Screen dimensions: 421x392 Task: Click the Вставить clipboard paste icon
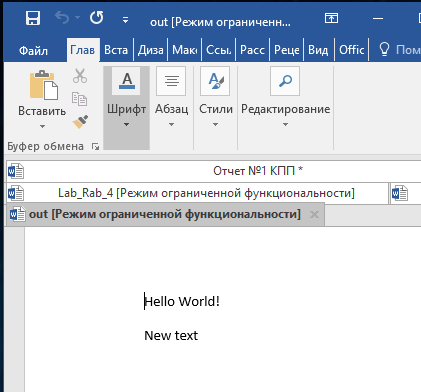[43, 85]
